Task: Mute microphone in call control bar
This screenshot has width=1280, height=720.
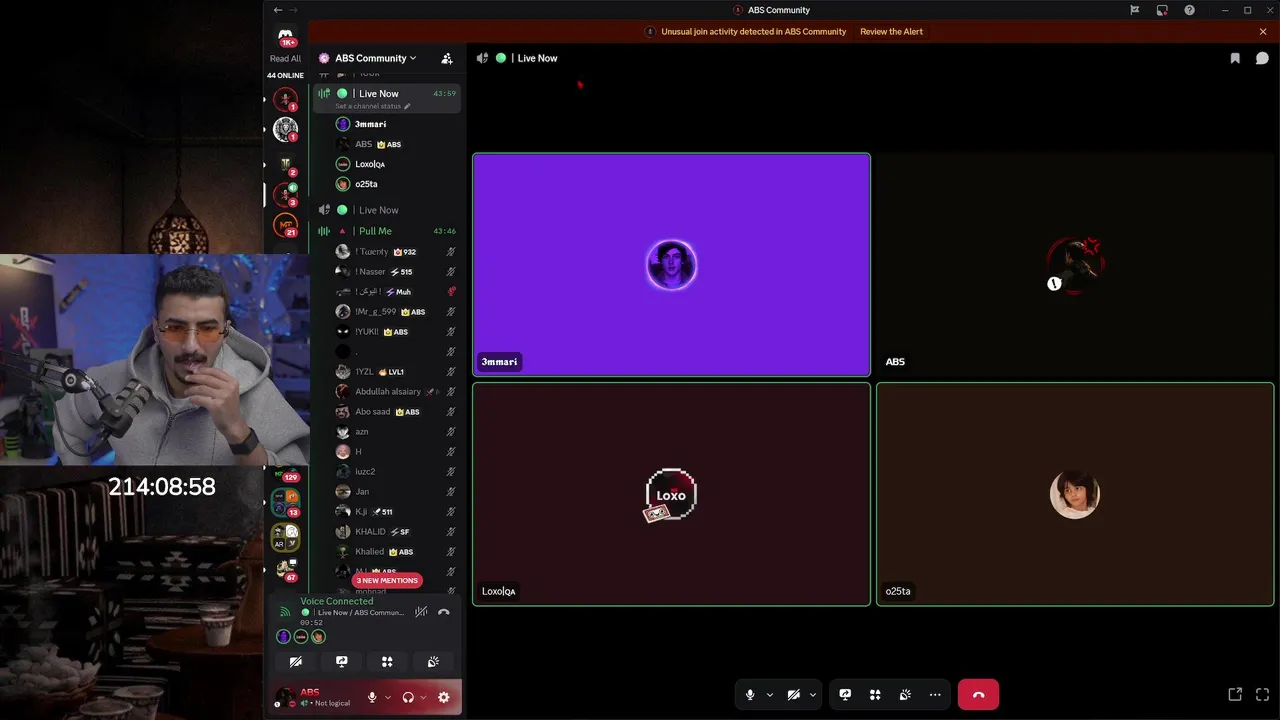Action: point(750,695)
